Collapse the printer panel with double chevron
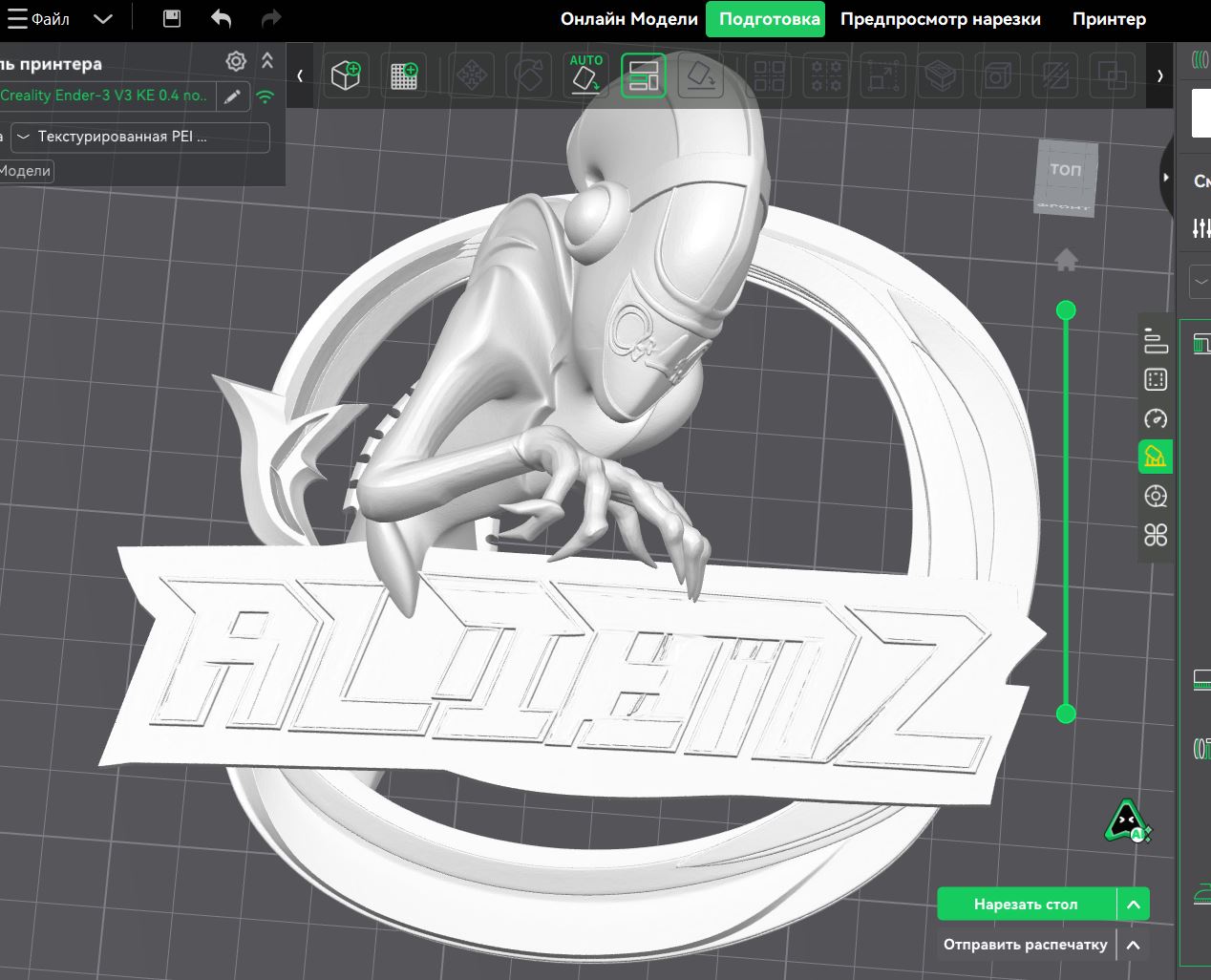The image size is (1211, 980). coord(267,61)
